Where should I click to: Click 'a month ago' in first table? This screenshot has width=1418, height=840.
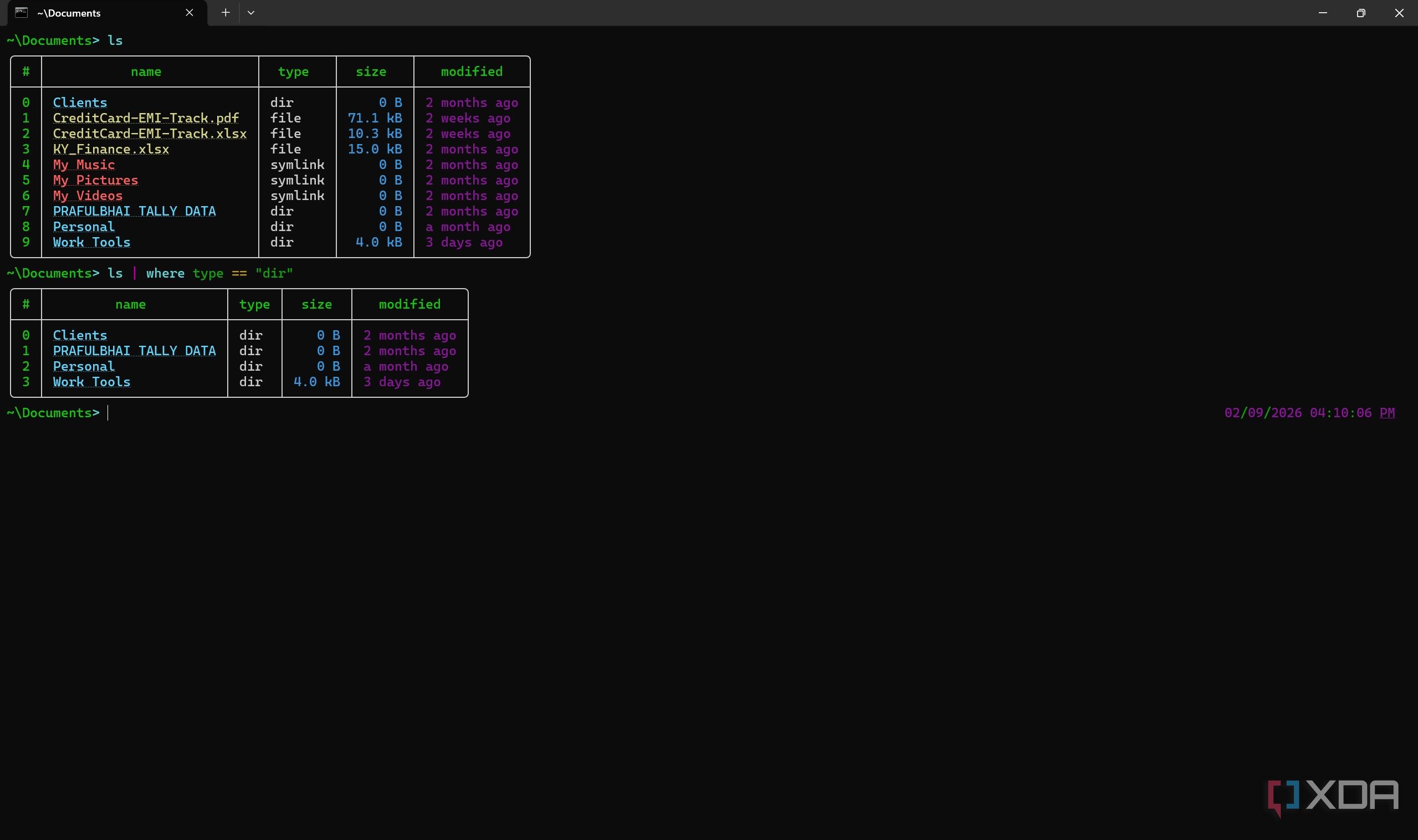point(468,227)
